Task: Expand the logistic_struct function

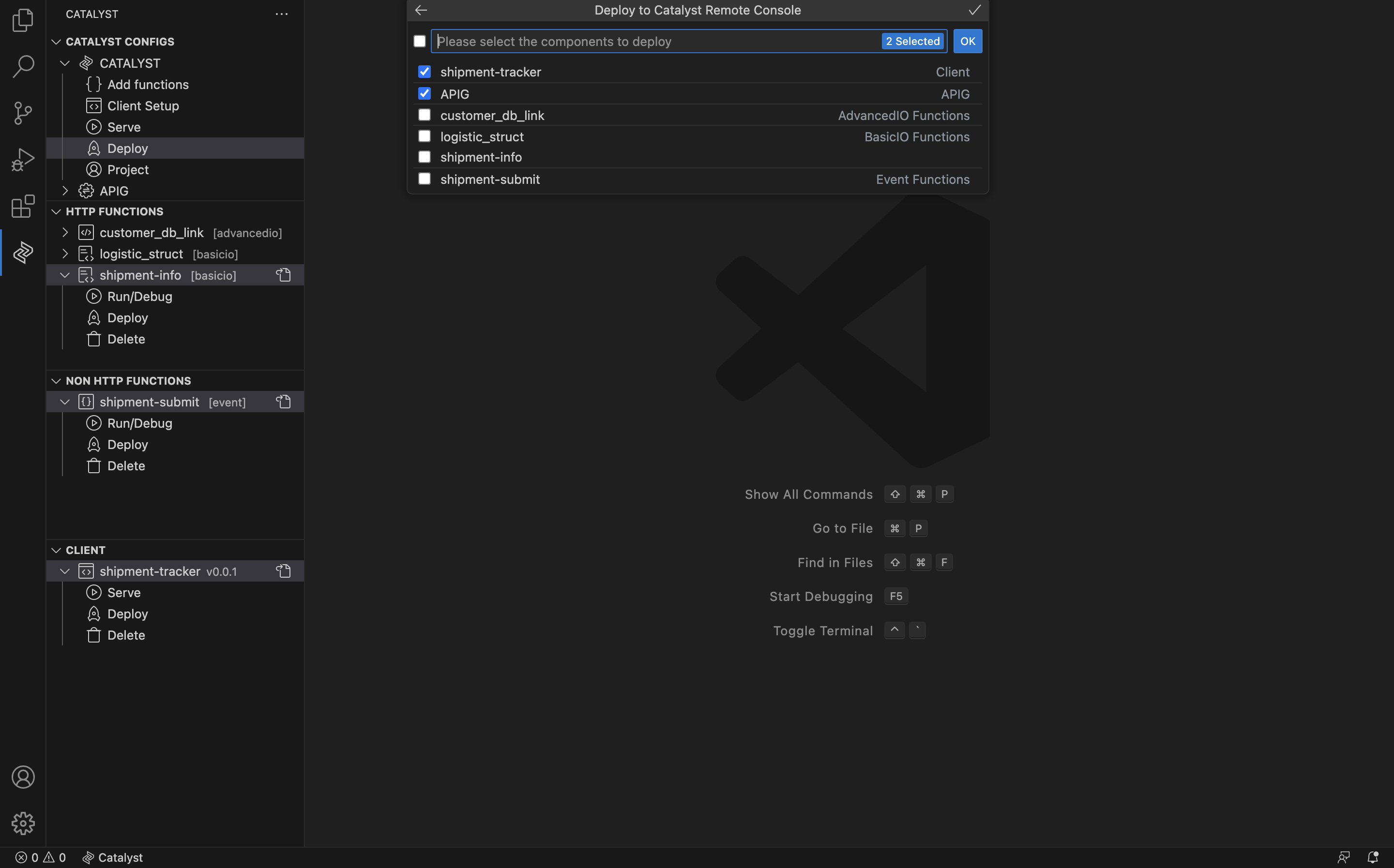Action: coord(65,254)
